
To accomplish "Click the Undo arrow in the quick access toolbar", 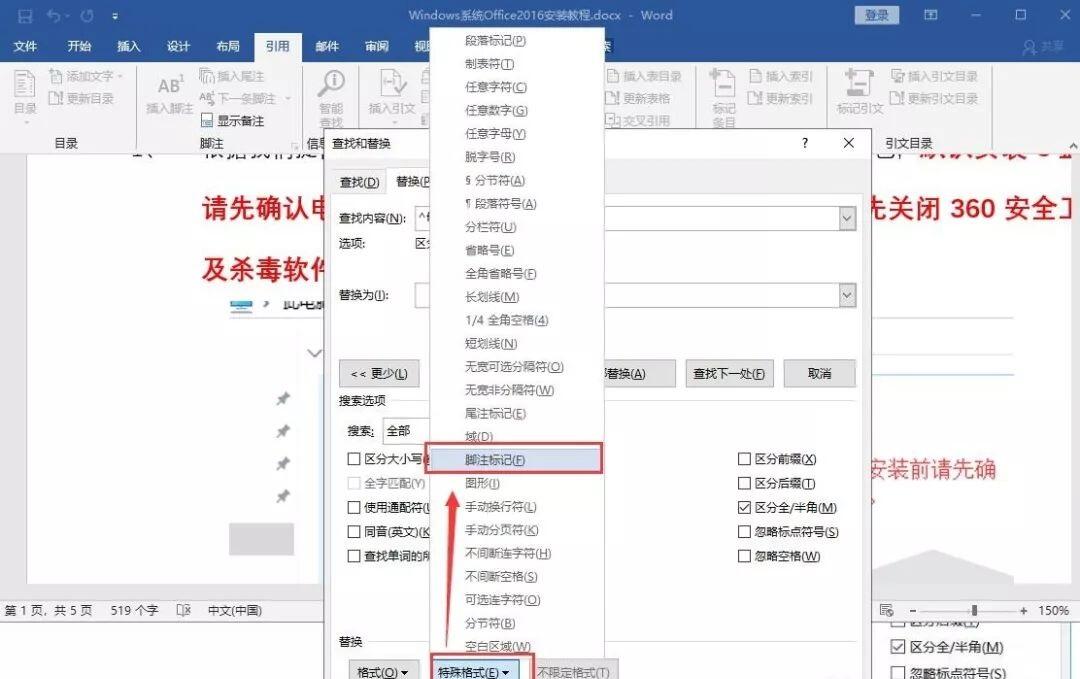I will (54, 15).
